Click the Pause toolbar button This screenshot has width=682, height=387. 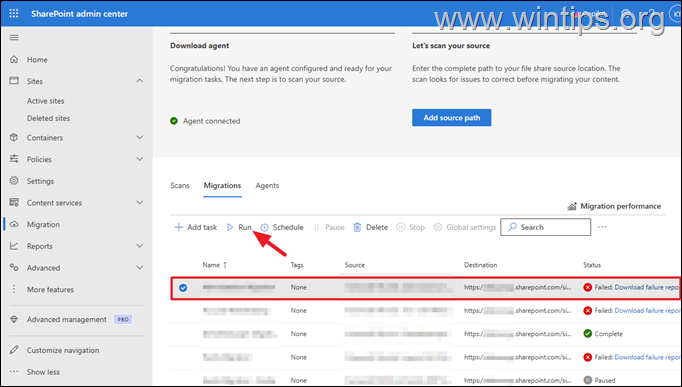tap(329, 227)
